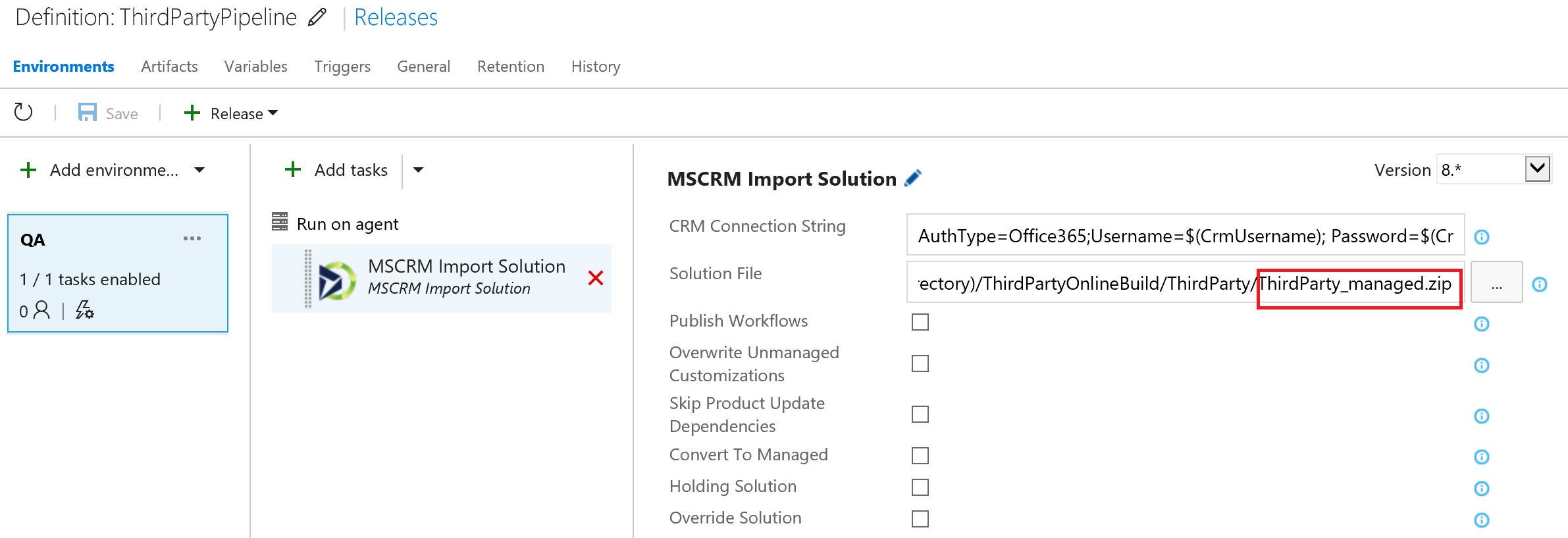Open the Releases link
Viewport: 1568px width, 538px height.
pos(396,17)
